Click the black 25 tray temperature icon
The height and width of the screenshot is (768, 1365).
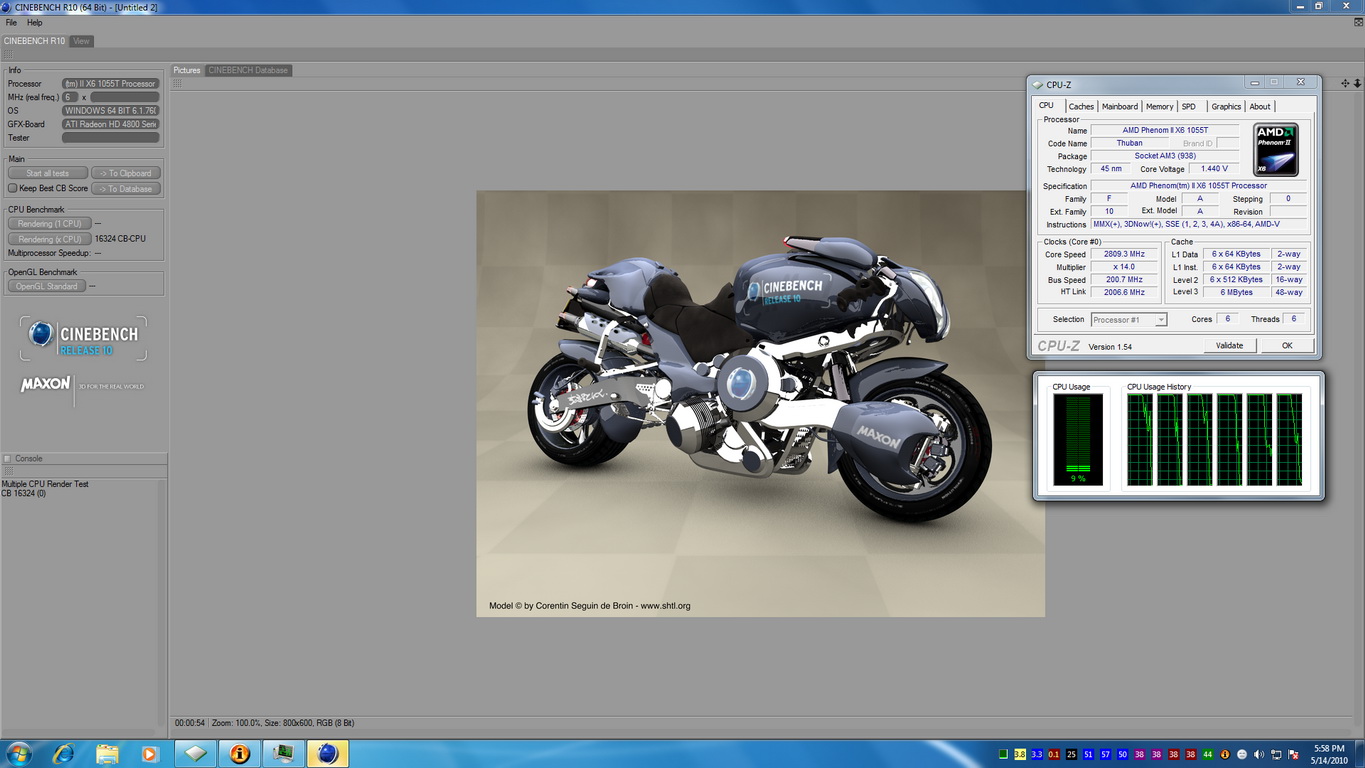[1071, 754]
